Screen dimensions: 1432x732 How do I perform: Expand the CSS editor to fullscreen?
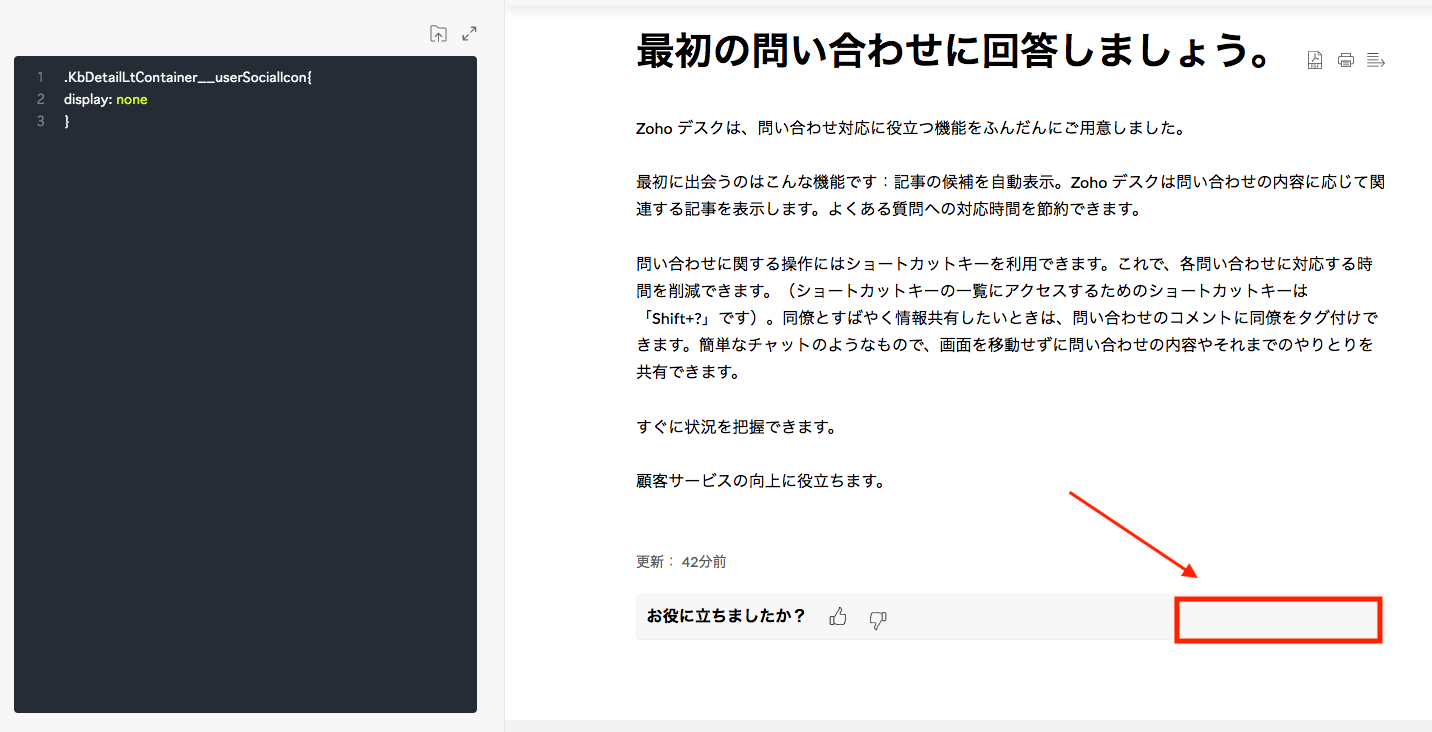click(x=469, y=34)
